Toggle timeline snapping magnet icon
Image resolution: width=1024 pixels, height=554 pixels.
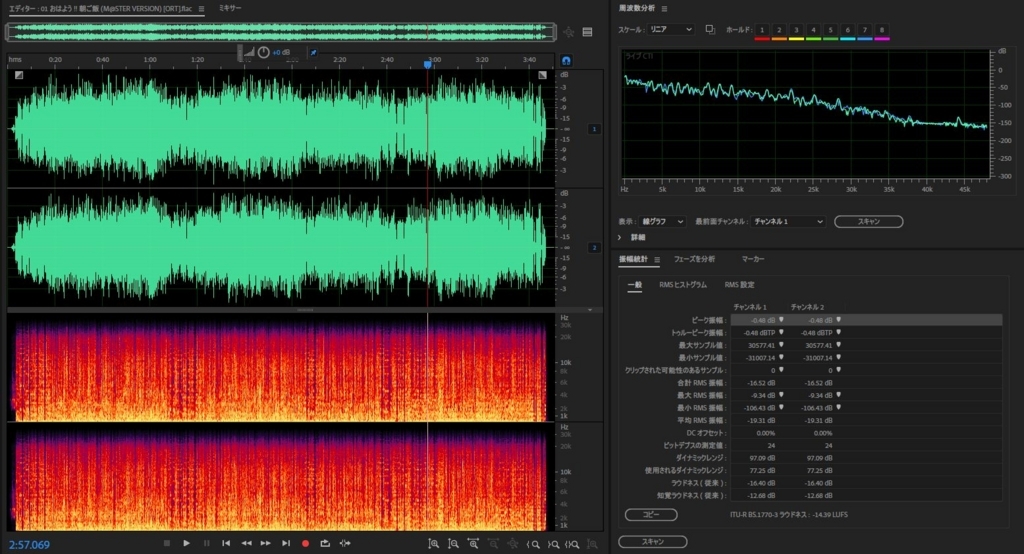click(x=566, y=60)
